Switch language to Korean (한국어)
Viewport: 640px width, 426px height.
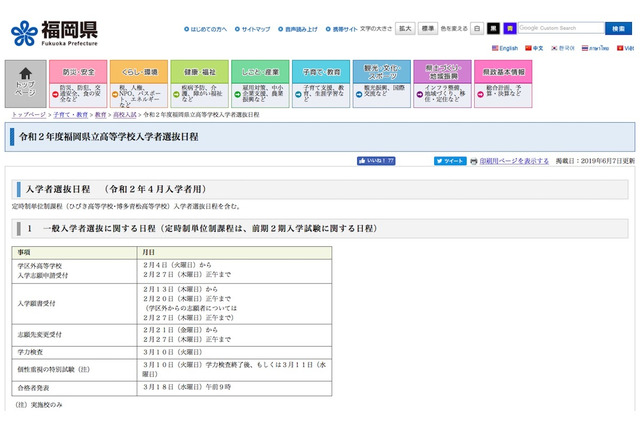(563, 48)
